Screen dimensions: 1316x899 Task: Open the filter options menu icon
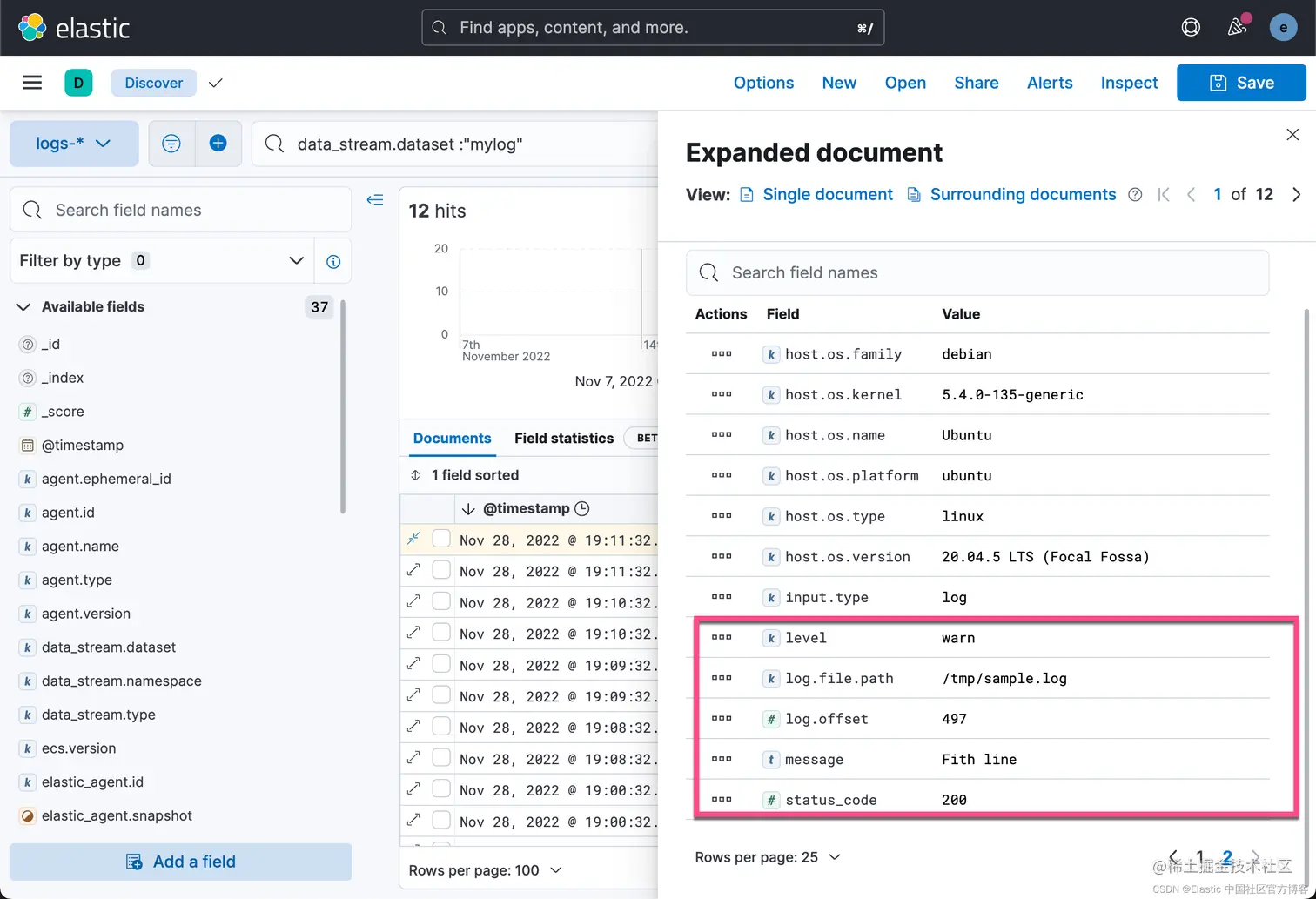click(171, 144)
